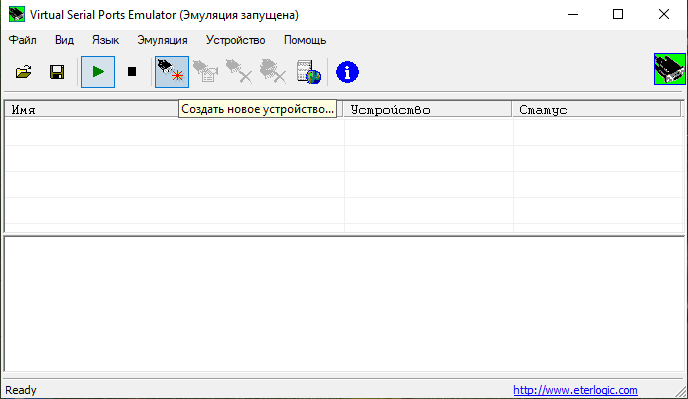Click the Create new device toolbar icon
Image resolution: width=688 pixels, height=399 pixels.
[172, 72]
